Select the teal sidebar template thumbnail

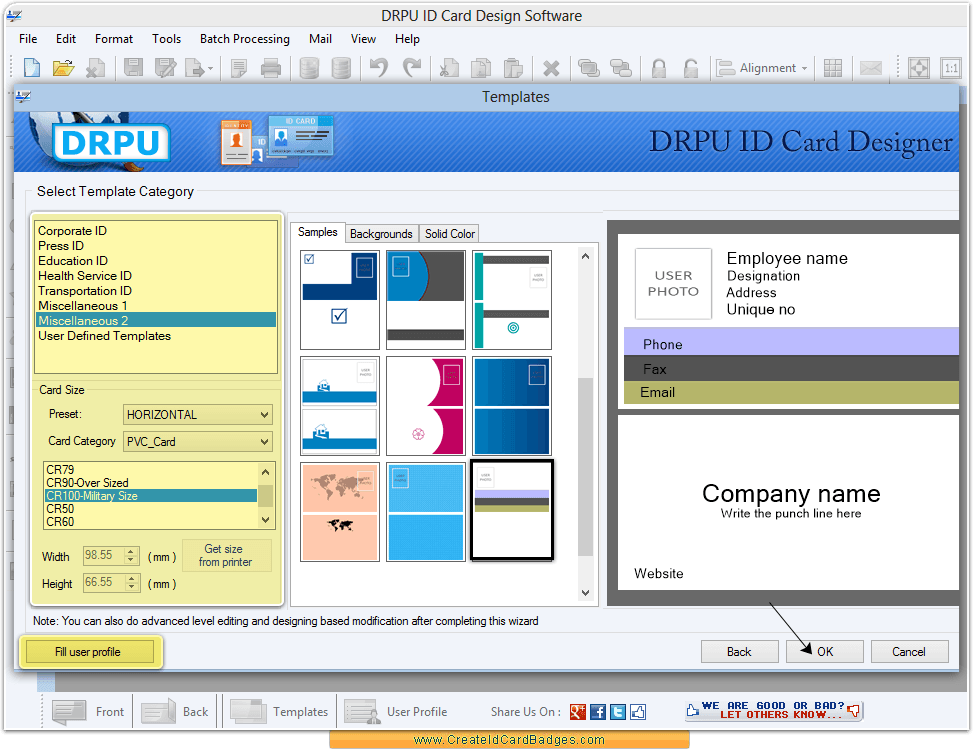(512, 300)
